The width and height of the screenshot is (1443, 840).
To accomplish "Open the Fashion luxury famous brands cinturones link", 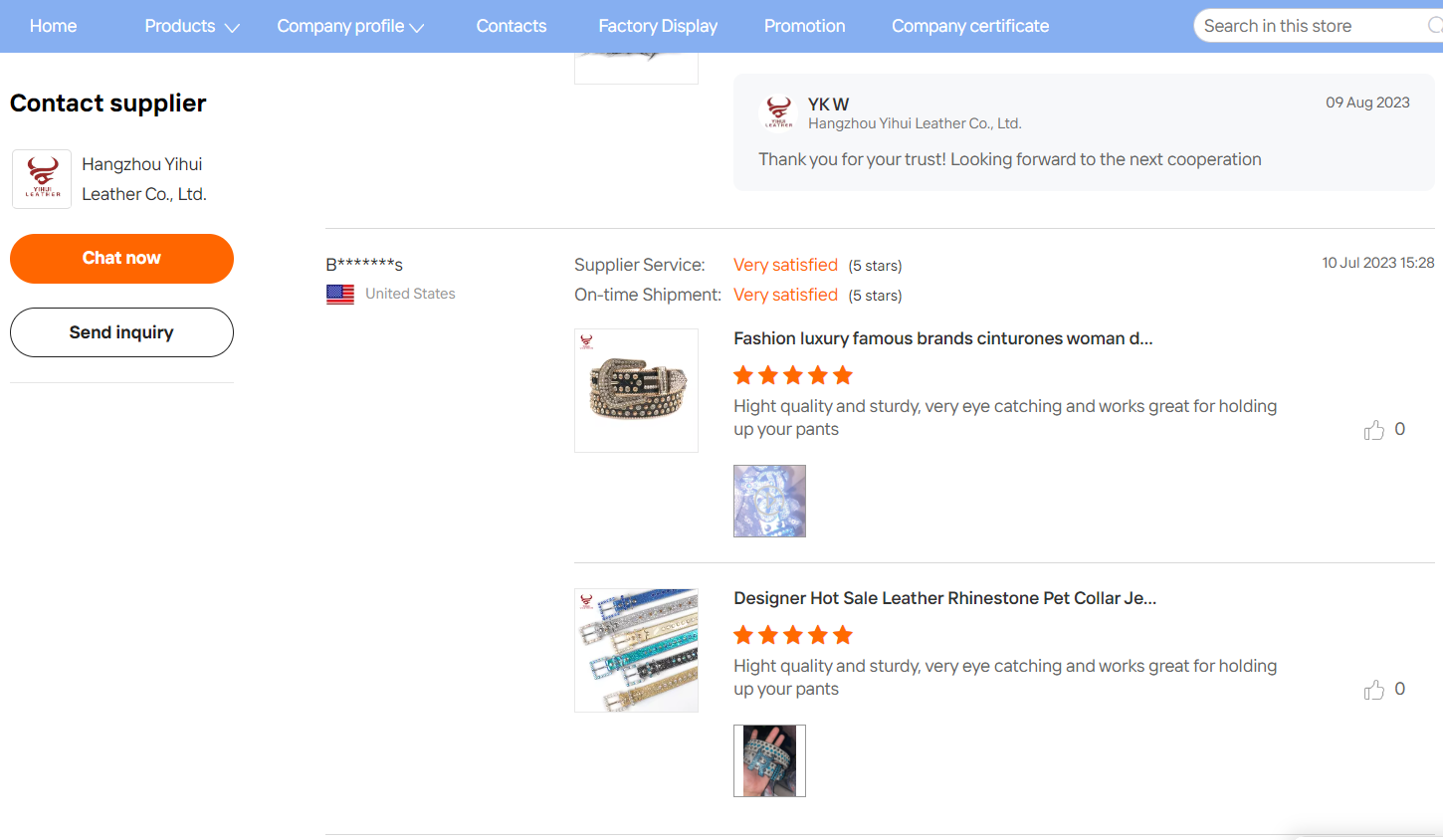I will (x=943, y=338).
